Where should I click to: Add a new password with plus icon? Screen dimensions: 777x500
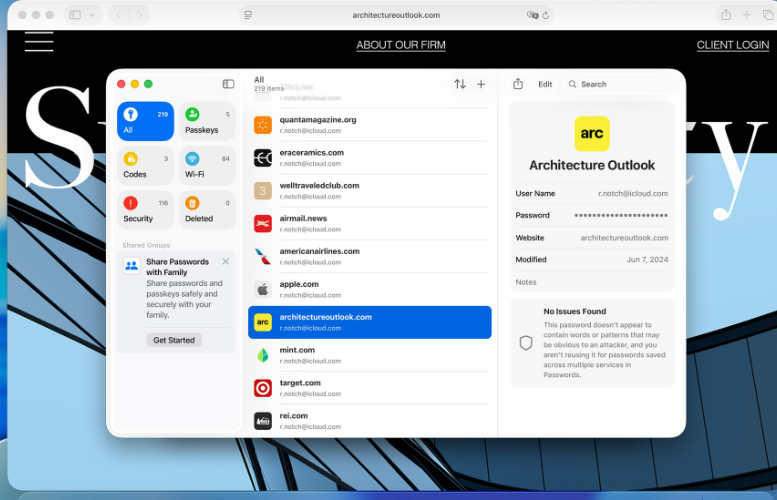[x=481, y=84]
